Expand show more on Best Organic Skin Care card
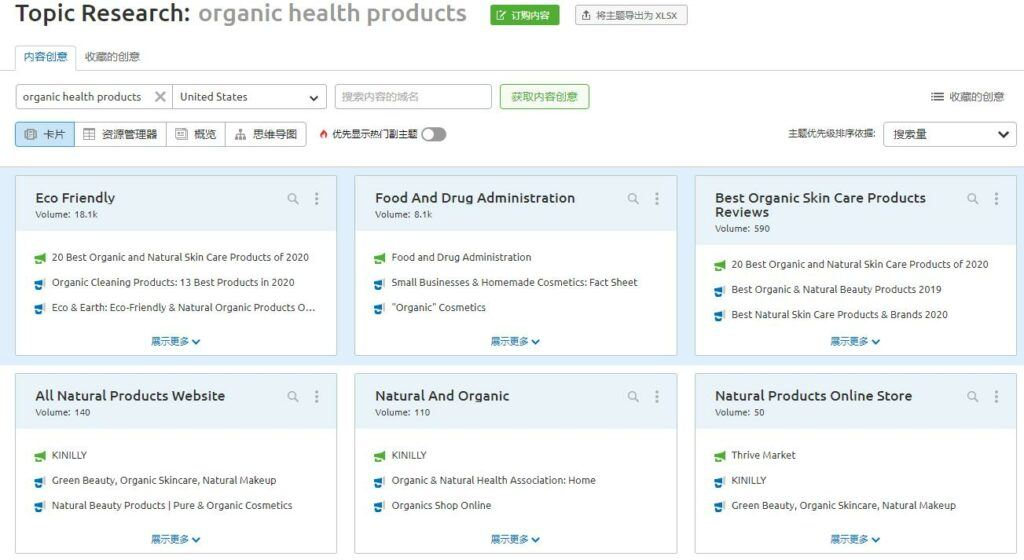This screenshot has width=1024, height=560. pyautogui.click(x=855, y=341)
